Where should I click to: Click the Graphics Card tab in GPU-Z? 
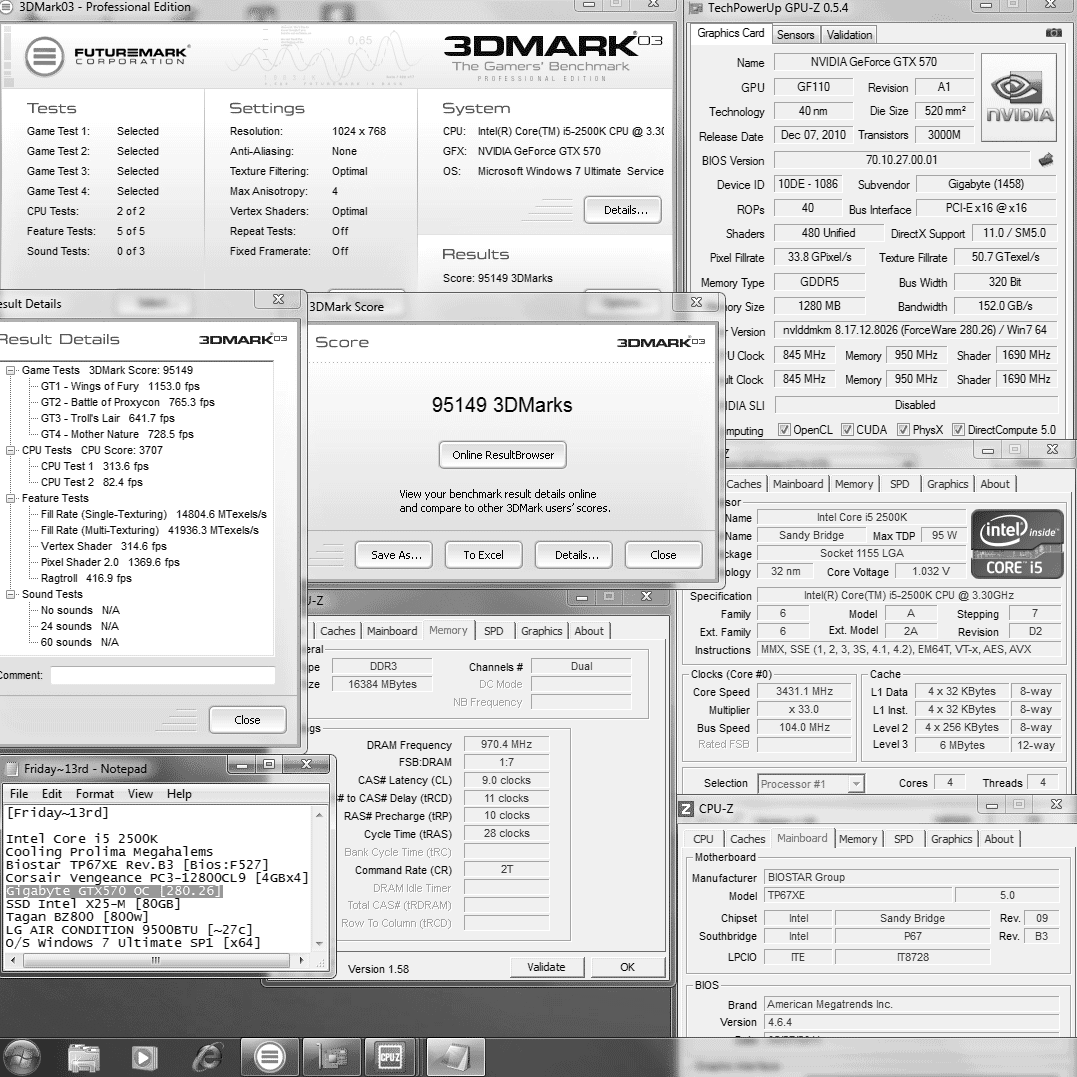click(730, 33)
